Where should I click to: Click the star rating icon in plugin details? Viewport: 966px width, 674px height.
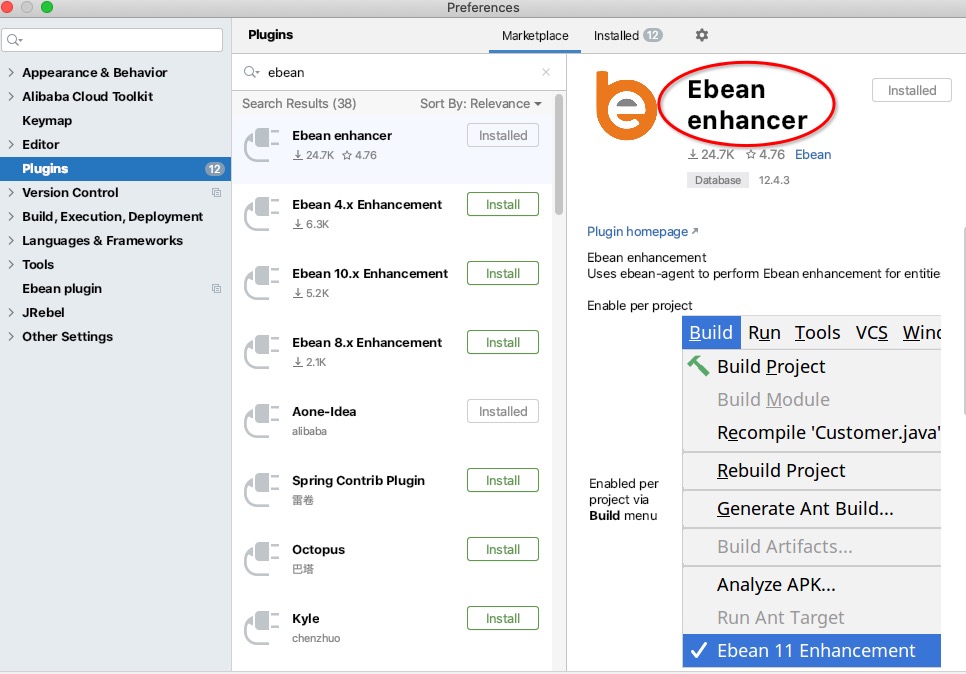tap(750, 154)
